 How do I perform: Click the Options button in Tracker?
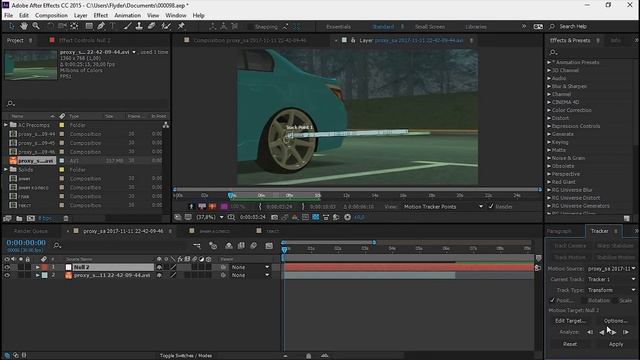[x=616, y=321]
